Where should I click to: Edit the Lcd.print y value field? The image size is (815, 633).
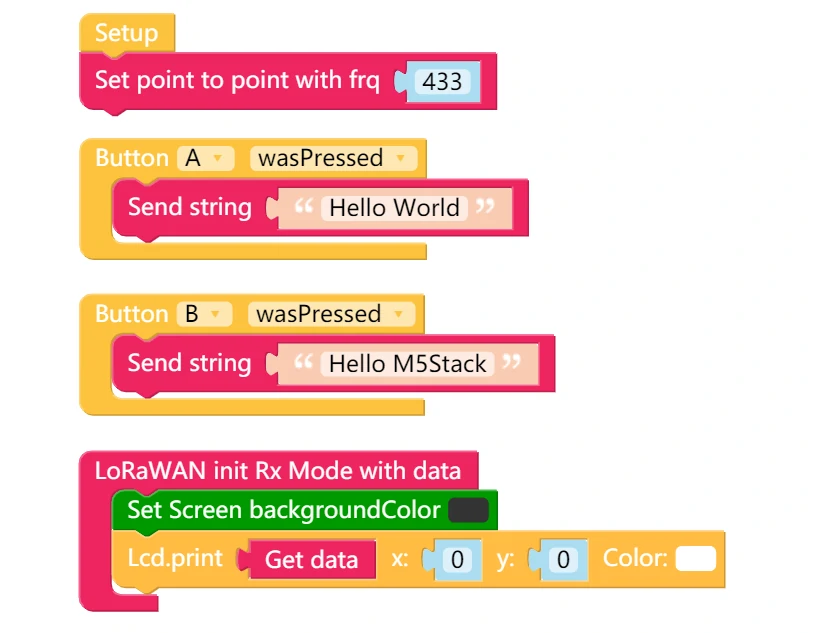[x=563, y=560]
